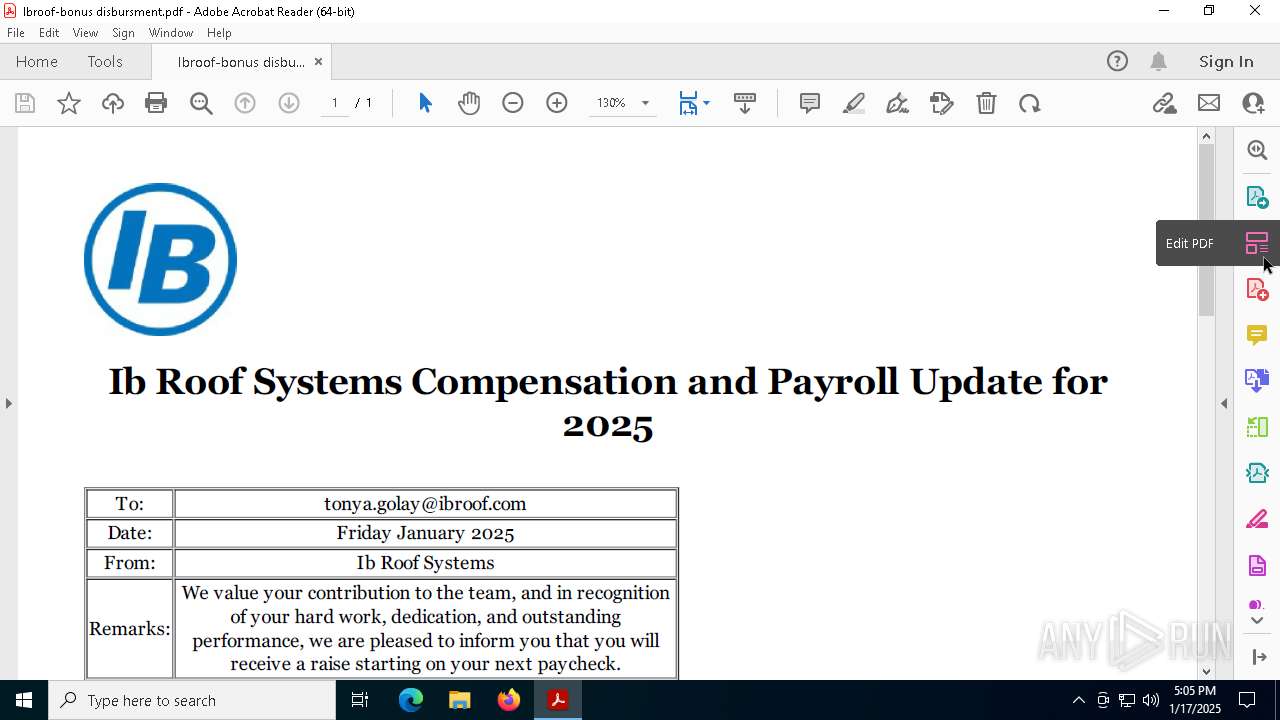Go to previous page arrow

point(245,103)
